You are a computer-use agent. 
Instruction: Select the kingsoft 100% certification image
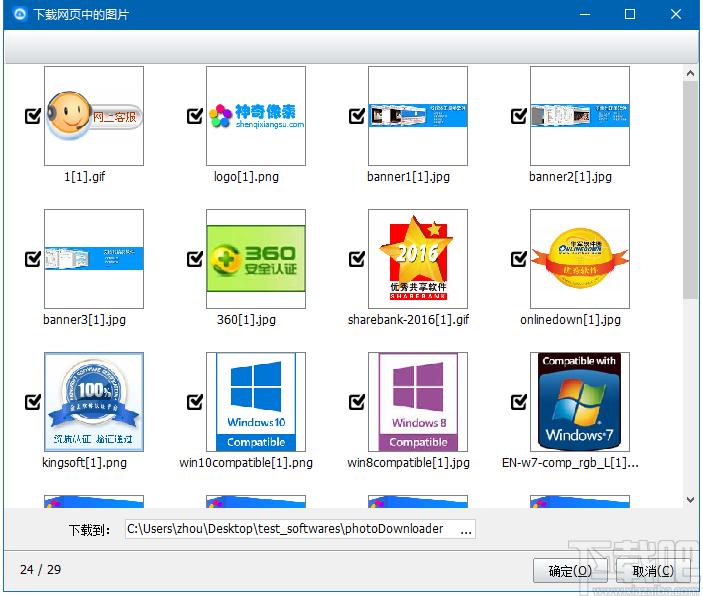(94, 402)
